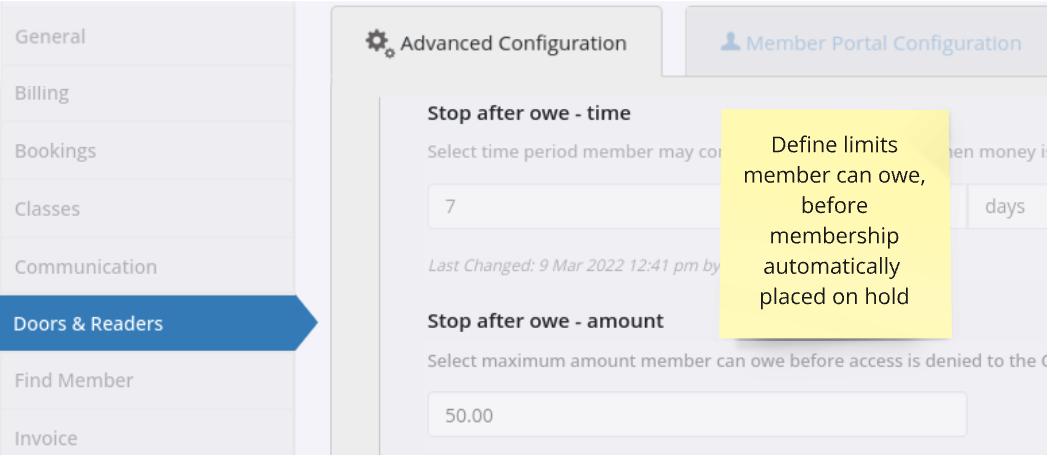Open Find Member in the sidebar
This screenshot has width=1047, height=455.
pyautogui.click(x=147, y=380)
